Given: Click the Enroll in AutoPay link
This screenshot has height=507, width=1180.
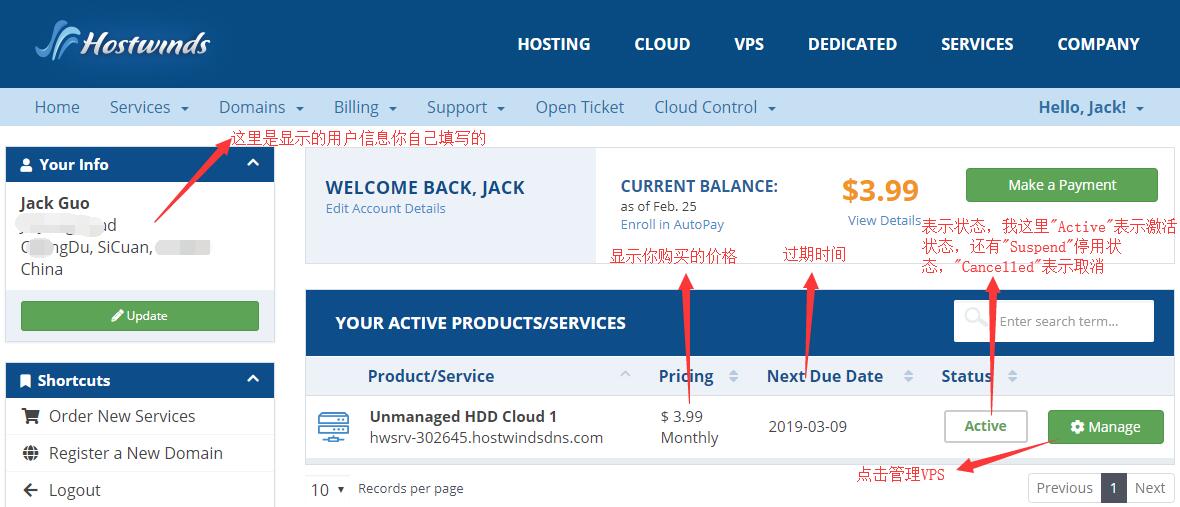Looking at the screenshot, I should point(672,224).
